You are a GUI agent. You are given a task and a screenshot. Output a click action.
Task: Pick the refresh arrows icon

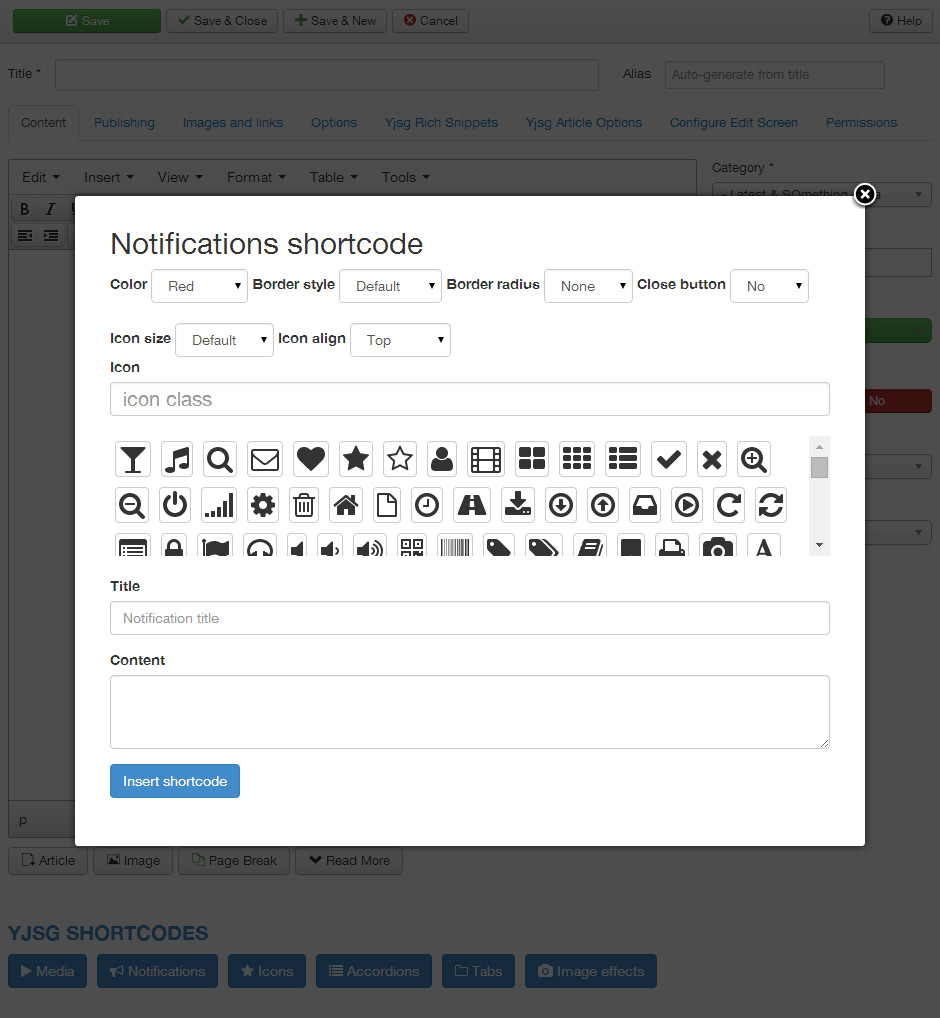[x=770, y=505]
